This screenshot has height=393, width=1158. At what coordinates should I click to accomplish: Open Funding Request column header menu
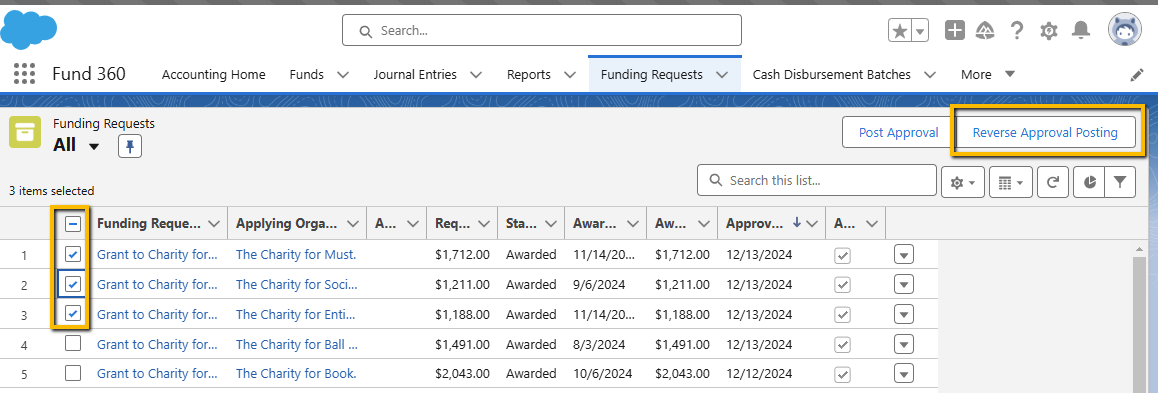(x=215, y=224)
